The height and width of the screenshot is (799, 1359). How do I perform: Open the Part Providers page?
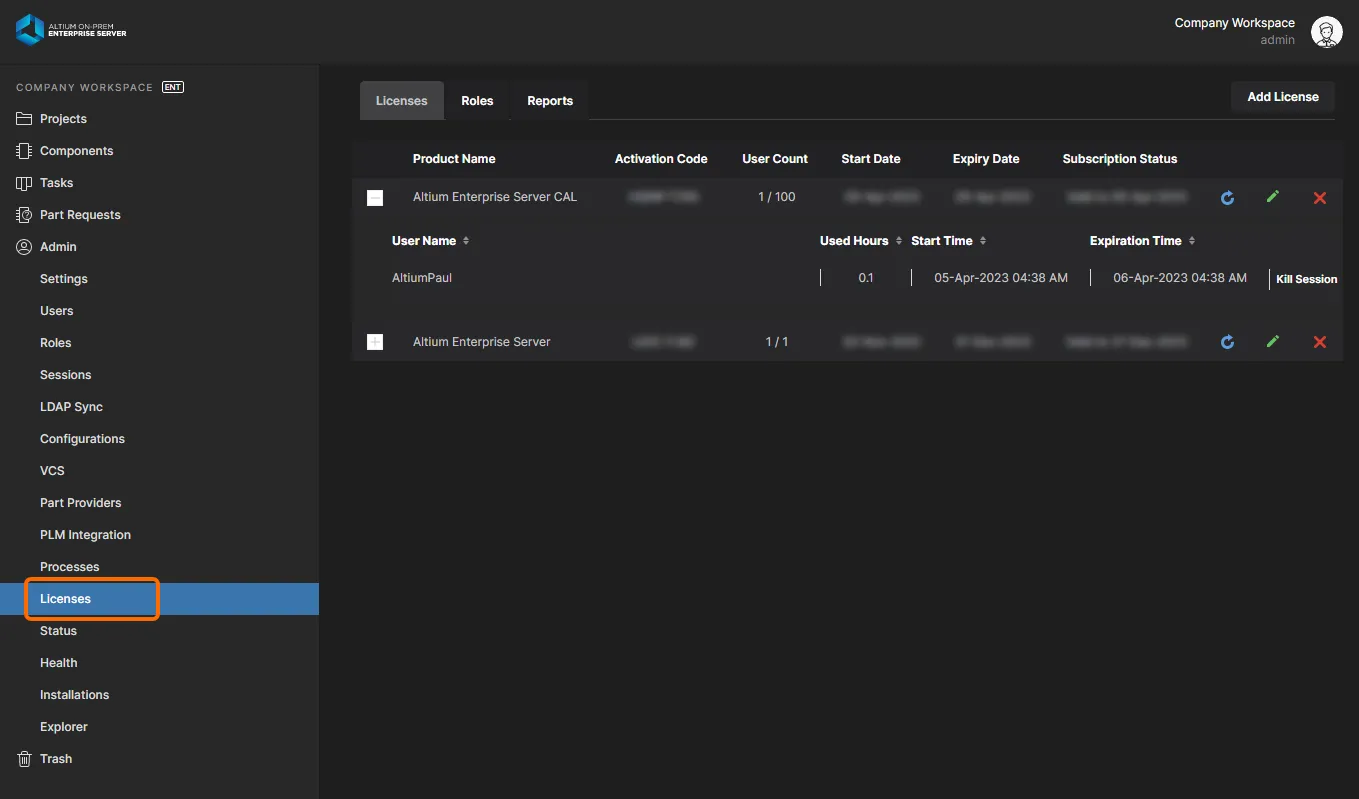pos(80,503)
